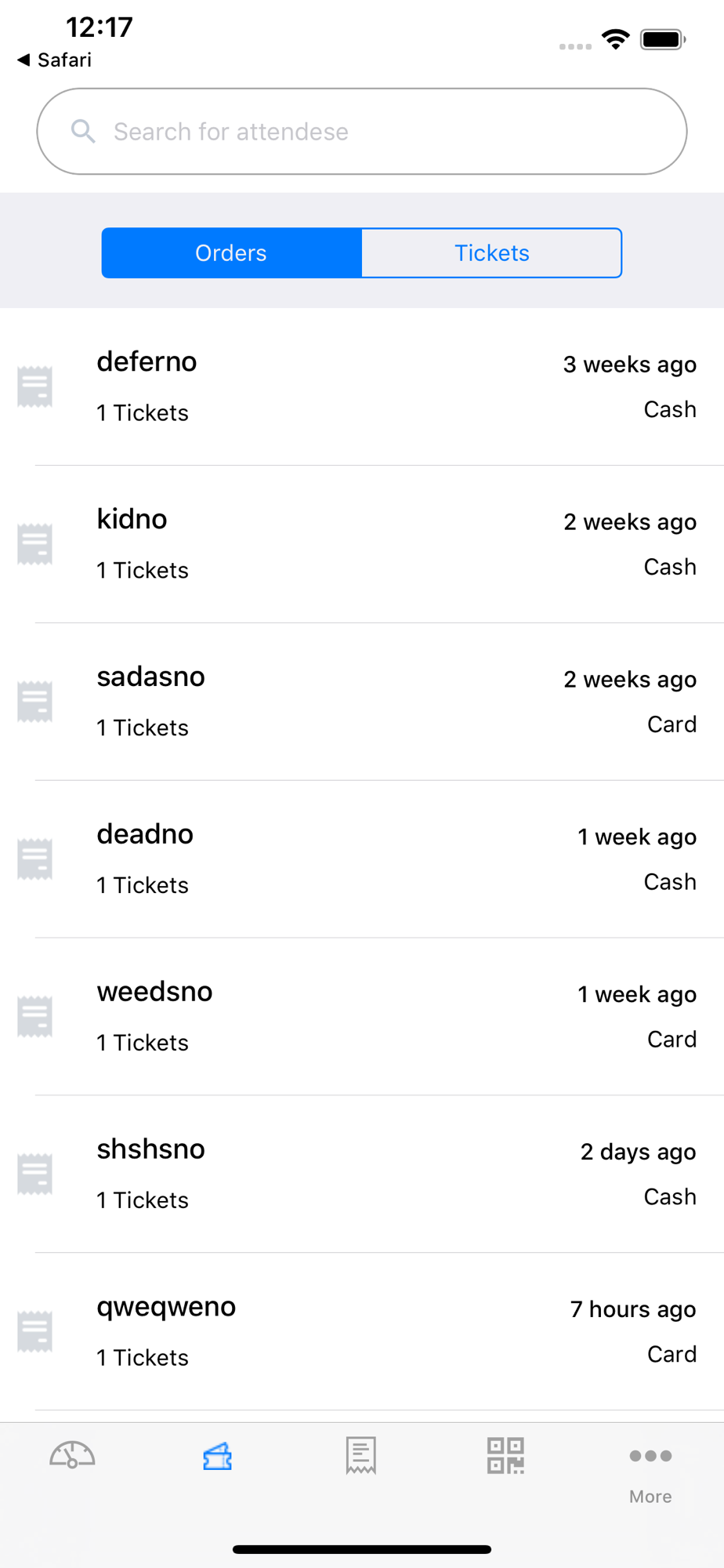Select the Orders segment
The height and width of the screenshot is (1568, 724).
[232, 253]
